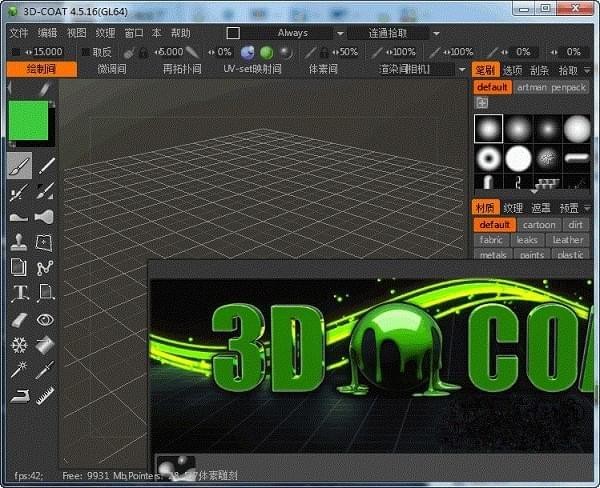Open the 连通拾取 dropdown
The width and height of the screenshot is (600, 488).
coord(388,33)
